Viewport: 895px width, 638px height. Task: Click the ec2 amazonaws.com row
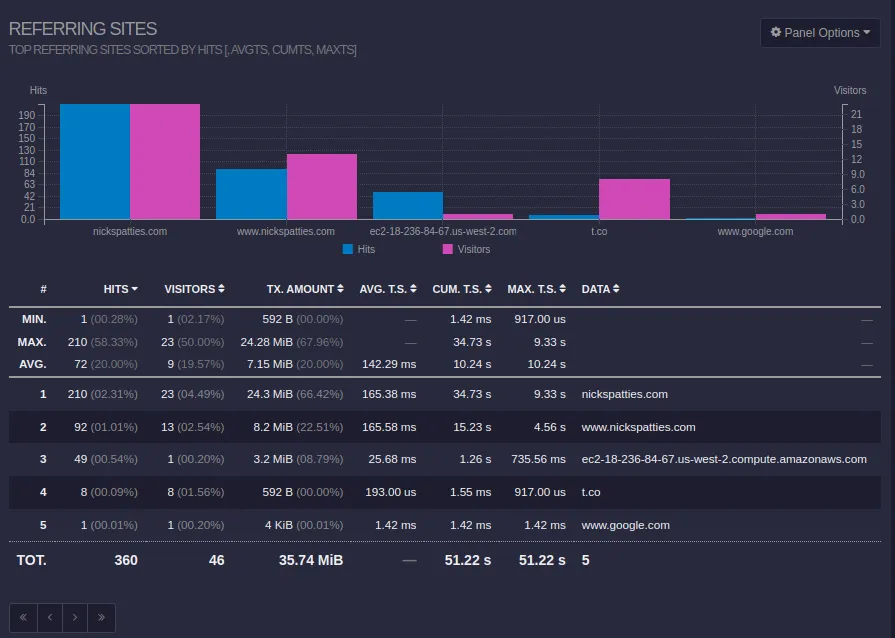(400, 459)
